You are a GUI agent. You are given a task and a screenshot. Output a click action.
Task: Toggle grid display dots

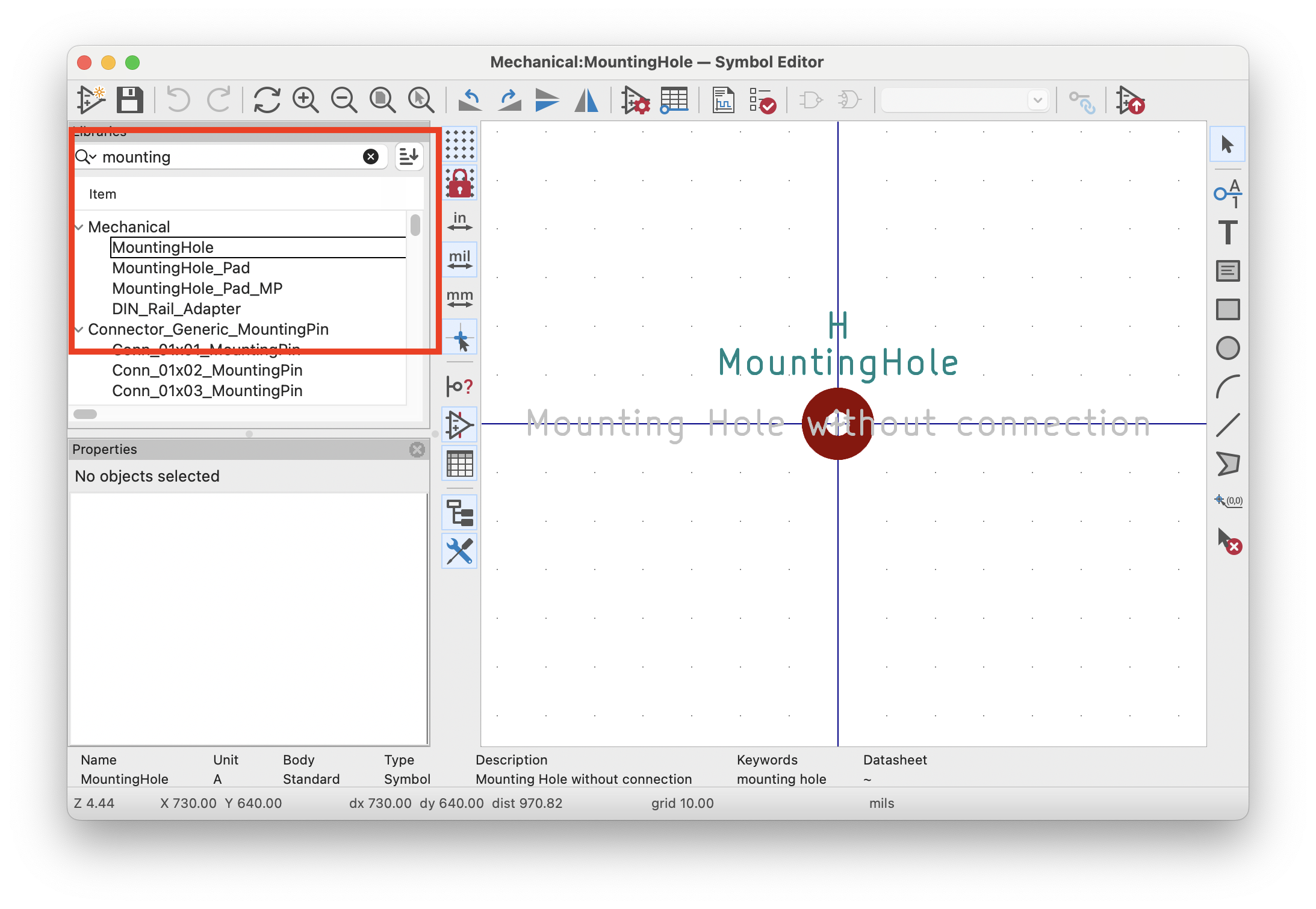tap(459, 144)
